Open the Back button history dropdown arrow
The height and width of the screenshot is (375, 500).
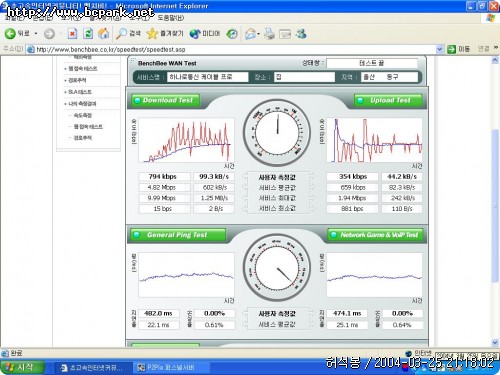tap(36, 34)
